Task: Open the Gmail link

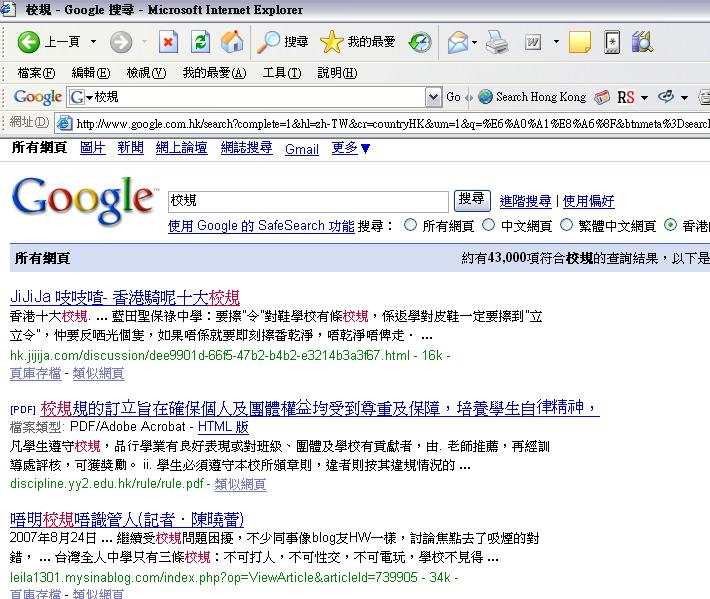Action: [302, 149]
